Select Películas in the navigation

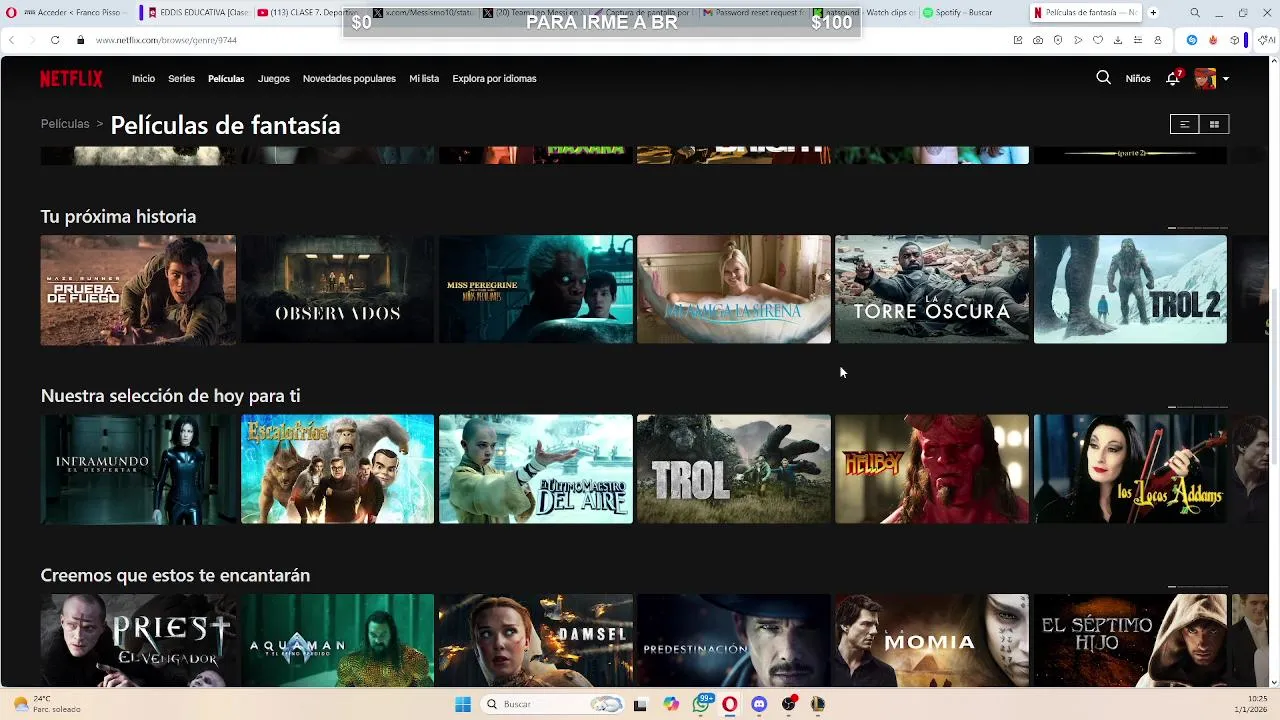226,78
